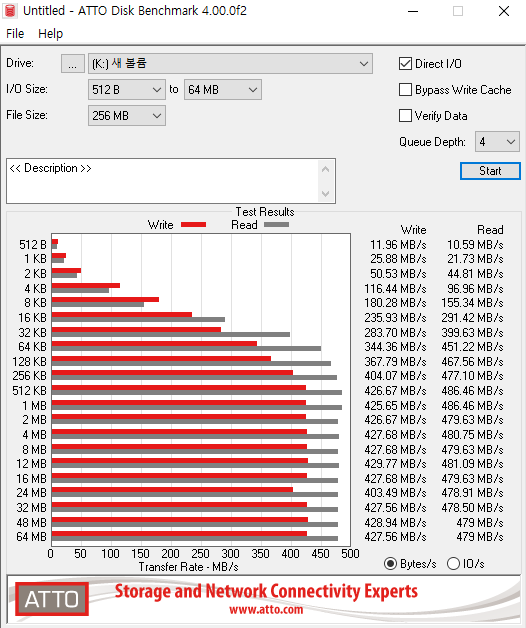
Task: Click the 12 MB write value 429.77 MB/s
Action: click(x=395, y=464)
